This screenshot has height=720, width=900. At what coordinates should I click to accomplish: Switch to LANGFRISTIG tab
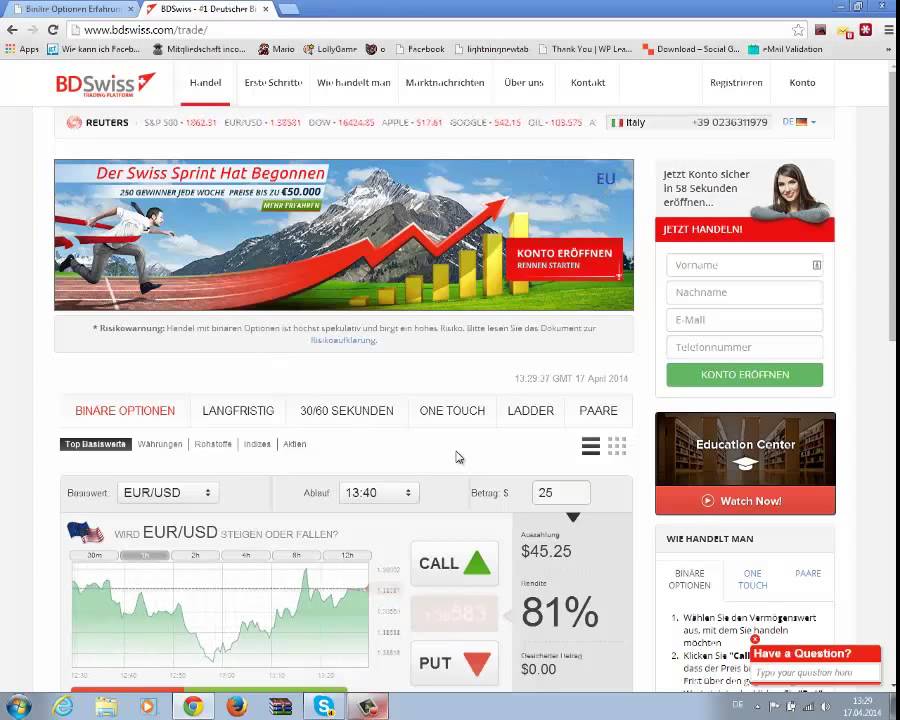click(x=238, y=411)
